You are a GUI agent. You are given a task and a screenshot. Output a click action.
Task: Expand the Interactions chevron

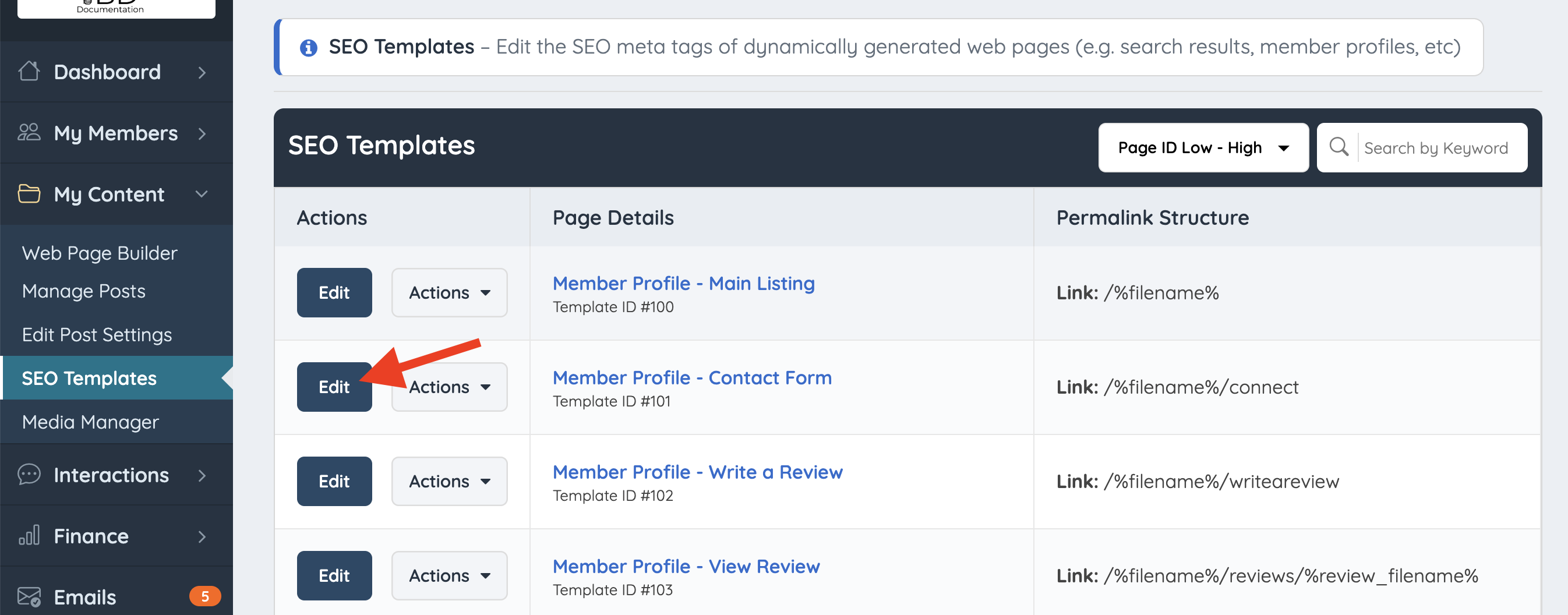[x=202, y=475]
